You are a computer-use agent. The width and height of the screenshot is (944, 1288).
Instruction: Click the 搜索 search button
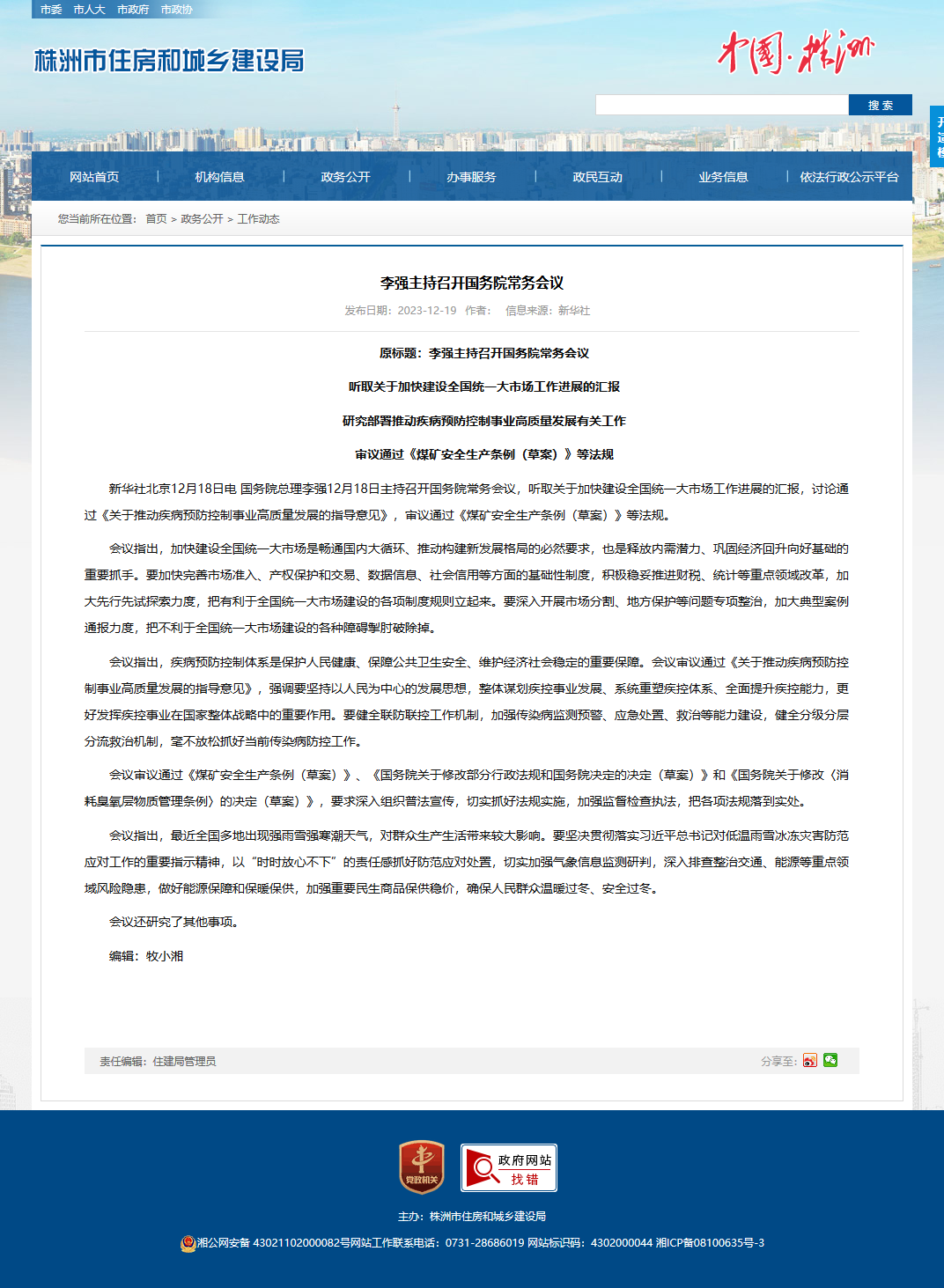[881, 105]
